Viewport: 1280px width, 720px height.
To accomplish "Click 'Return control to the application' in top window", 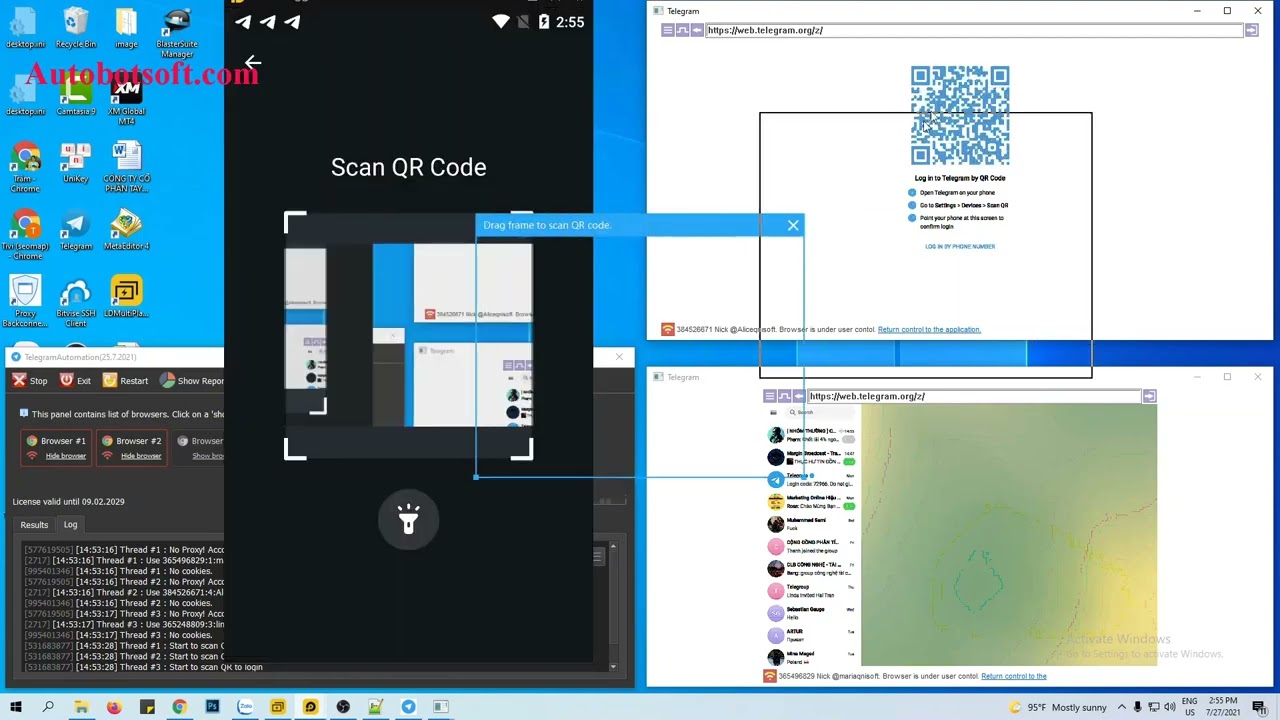I will pyautogui.click(x=929, y=329).
